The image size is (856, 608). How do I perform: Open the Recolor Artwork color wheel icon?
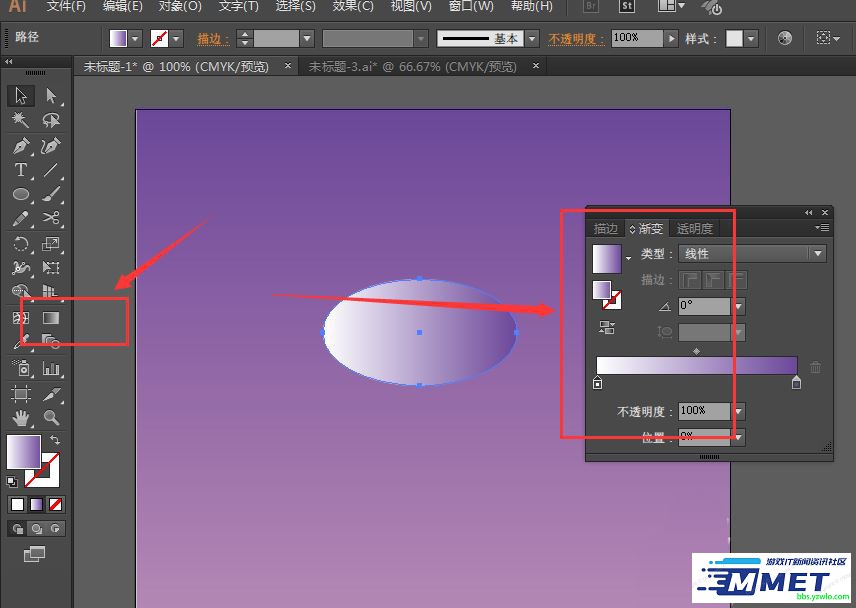click(x=784, y=38)
